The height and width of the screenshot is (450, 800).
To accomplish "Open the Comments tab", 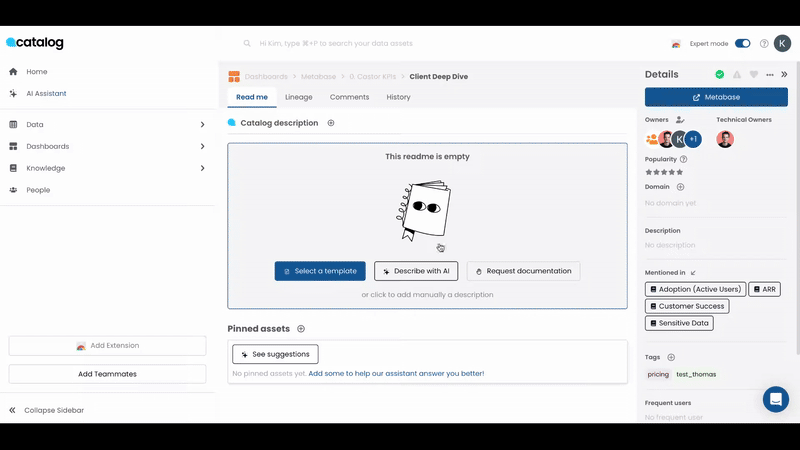I will coord(349,97).
